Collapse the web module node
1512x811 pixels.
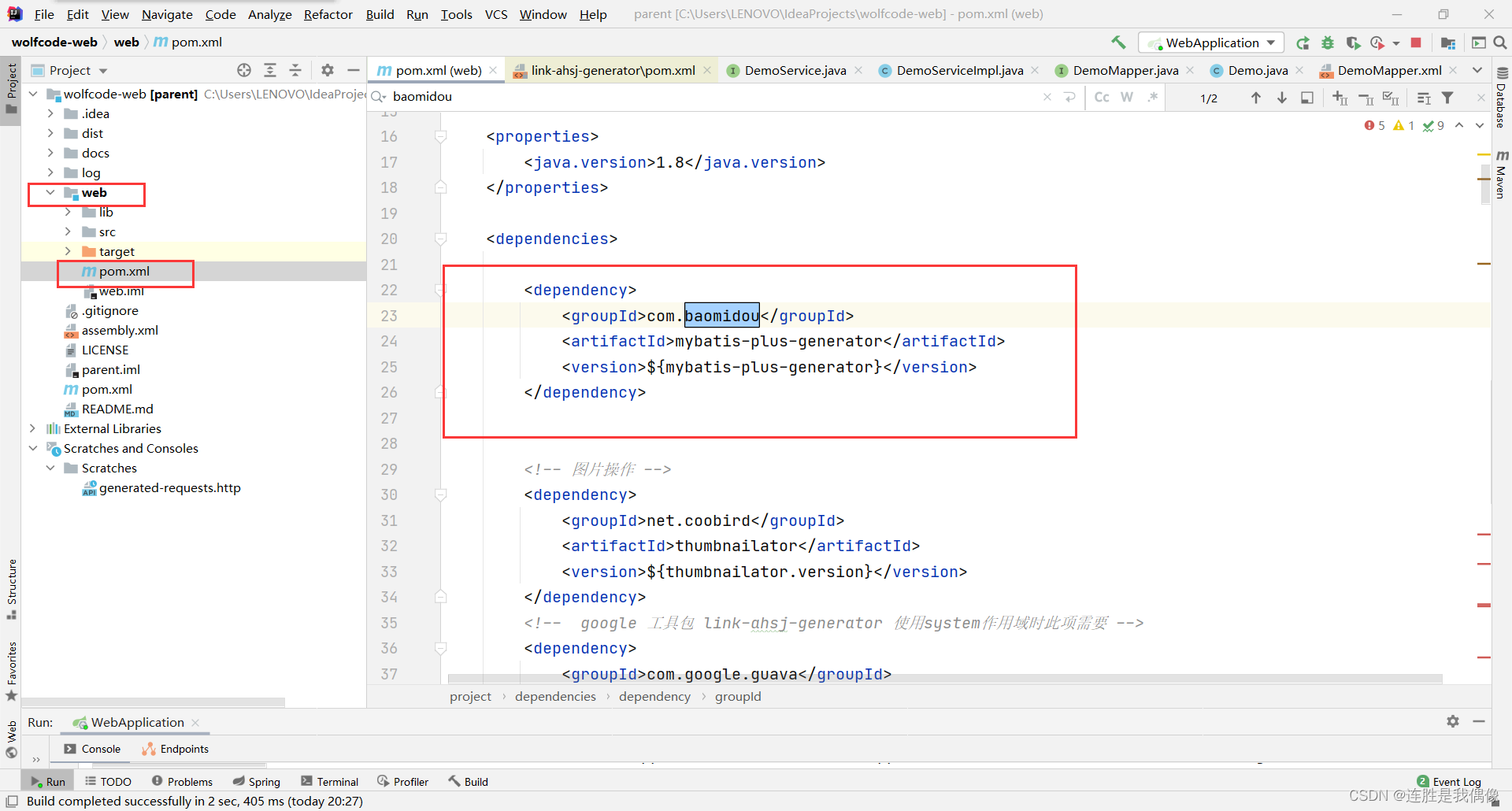[50, 192]
